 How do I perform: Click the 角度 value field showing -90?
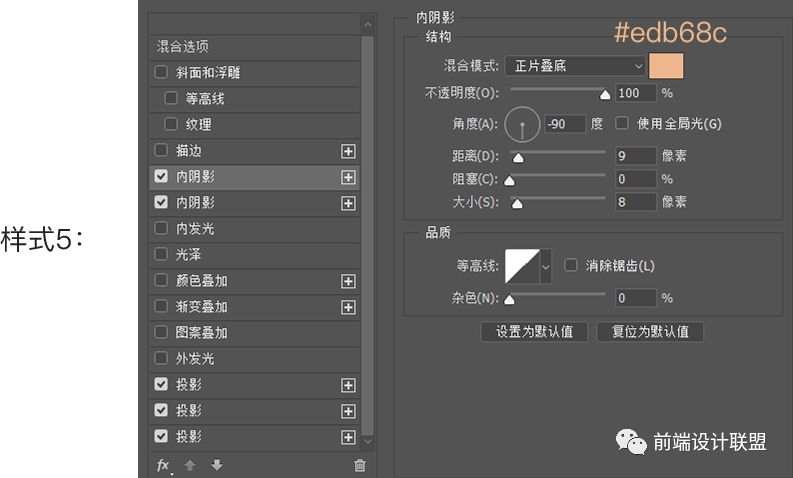(x=564, y=124)
